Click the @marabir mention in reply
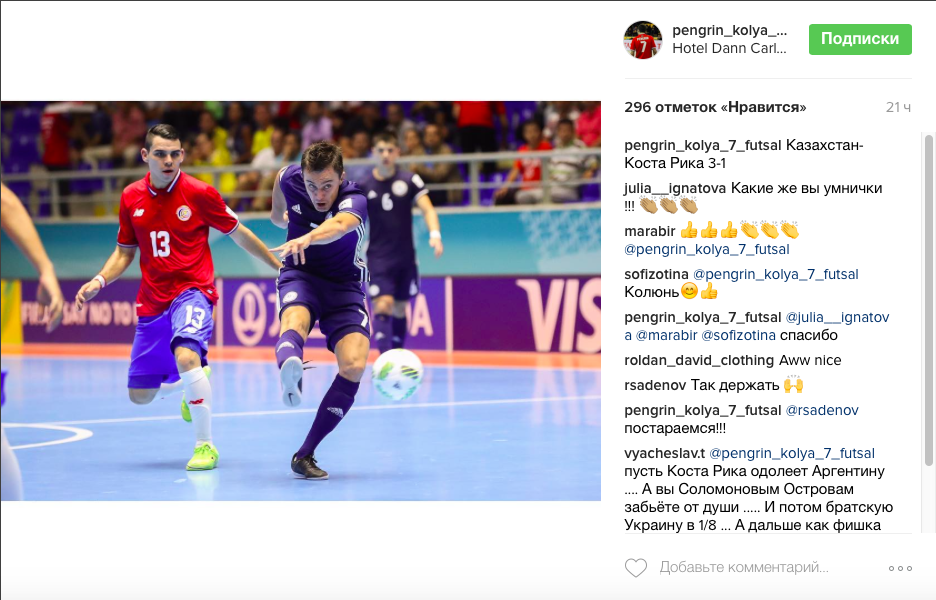Image resolution: width=936 pixels, height=600 pixels. (666, 335)
